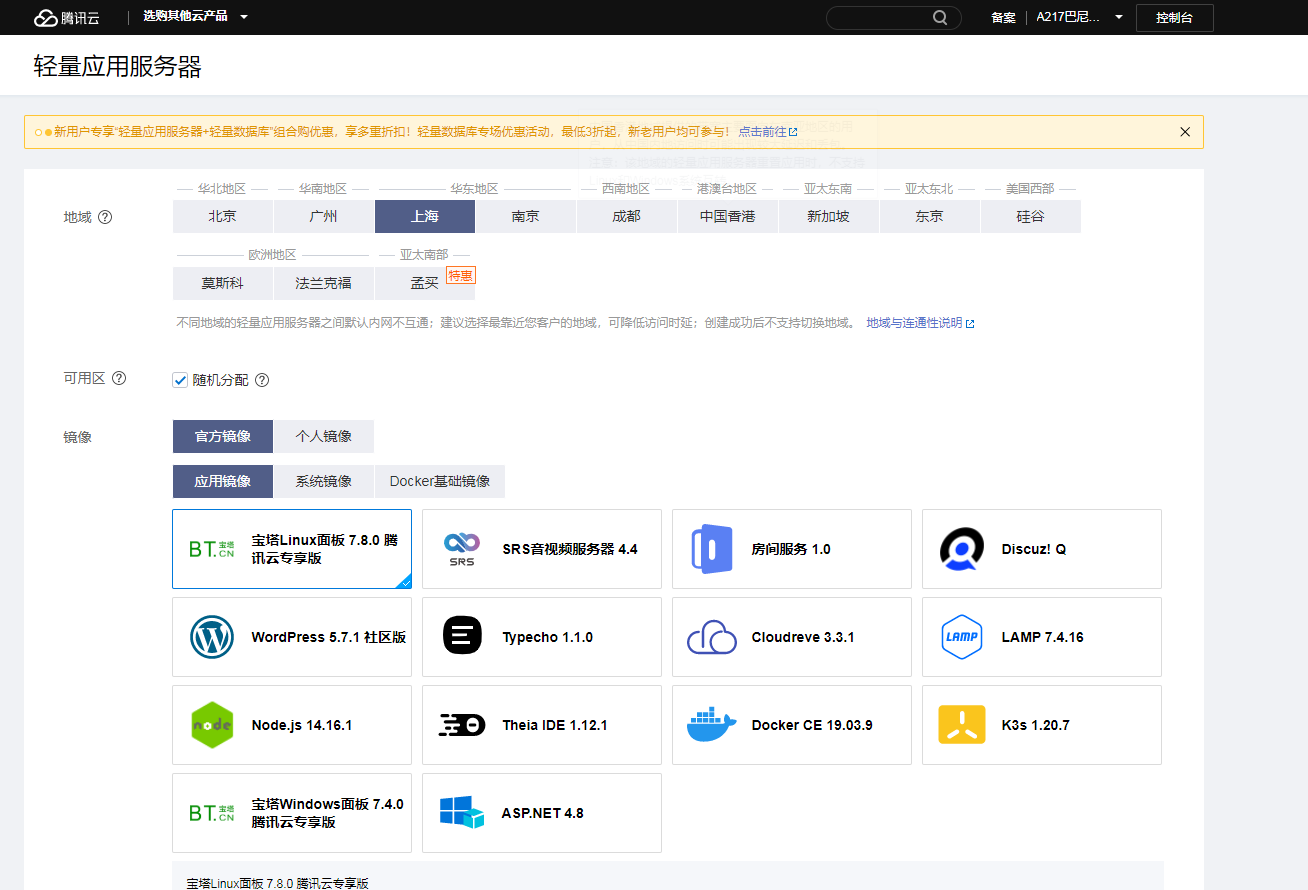
Task: Click the Theia IDE logo icon
Action: coord(462,725)
